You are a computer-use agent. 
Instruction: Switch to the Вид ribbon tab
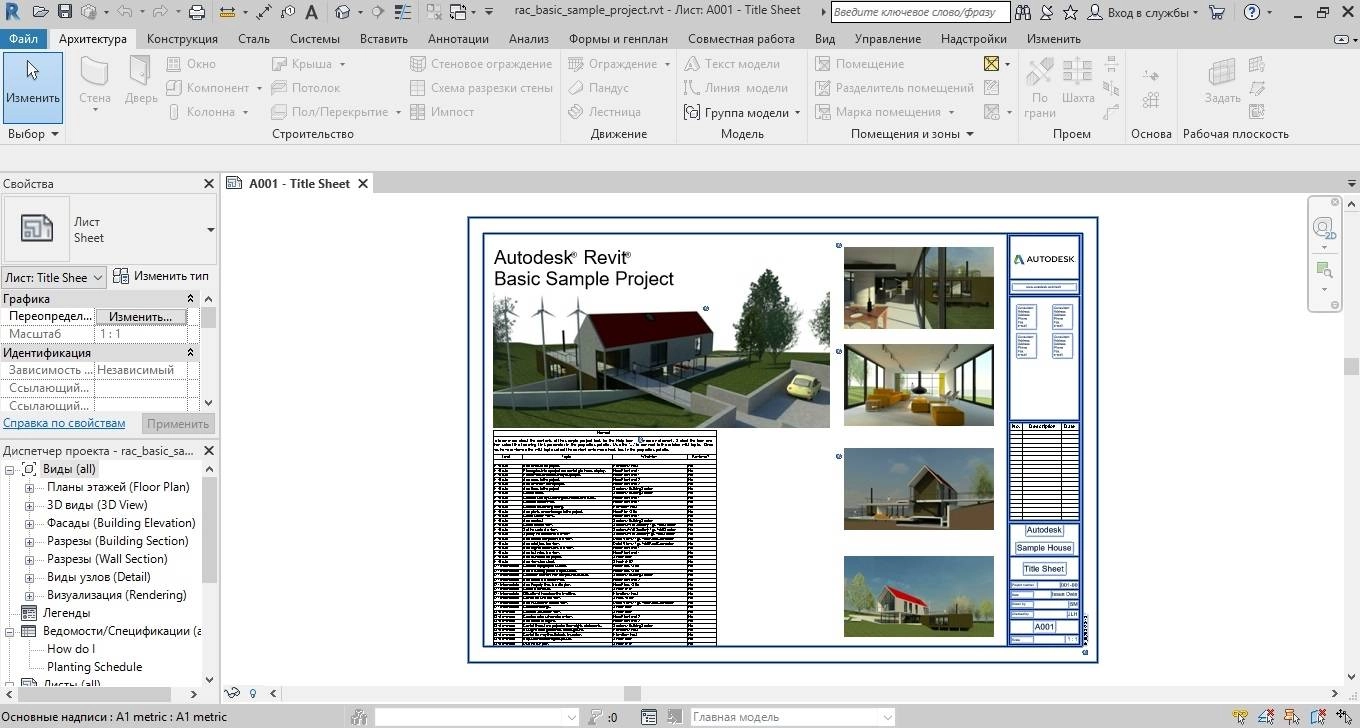pos(825,39)
